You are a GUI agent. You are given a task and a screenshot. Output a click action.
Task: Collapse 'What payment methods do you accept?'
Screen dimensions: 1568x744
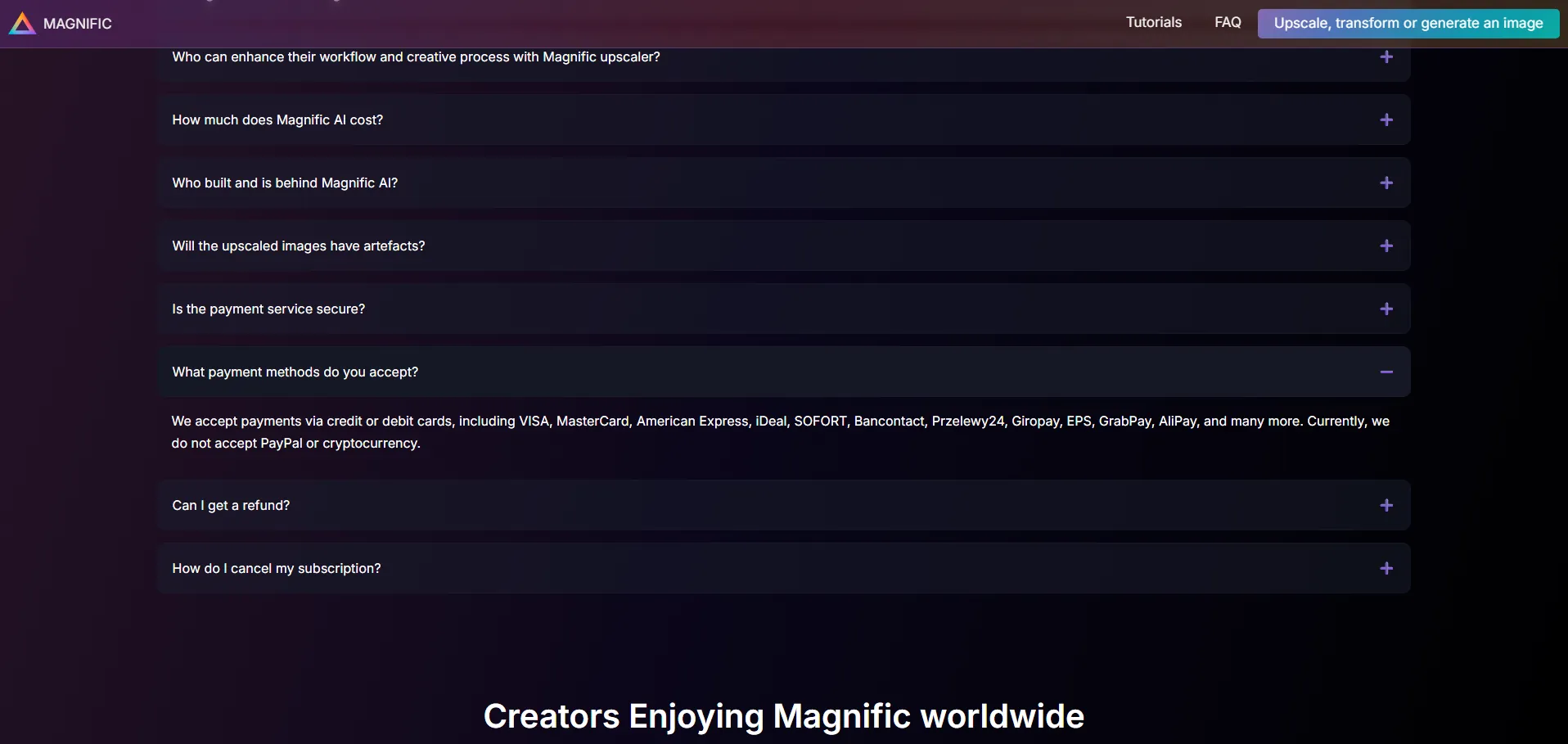pyautogui.click(x=295, y=372)
